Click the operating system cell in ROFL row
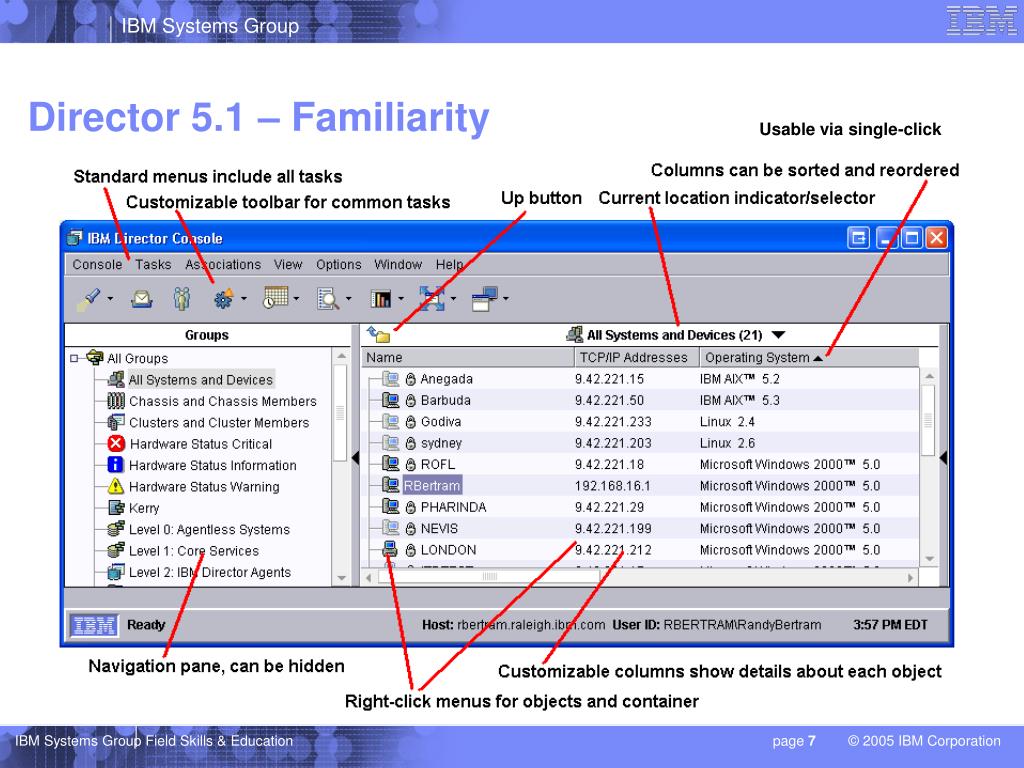The image size is (1024, 768). point(790,464)
